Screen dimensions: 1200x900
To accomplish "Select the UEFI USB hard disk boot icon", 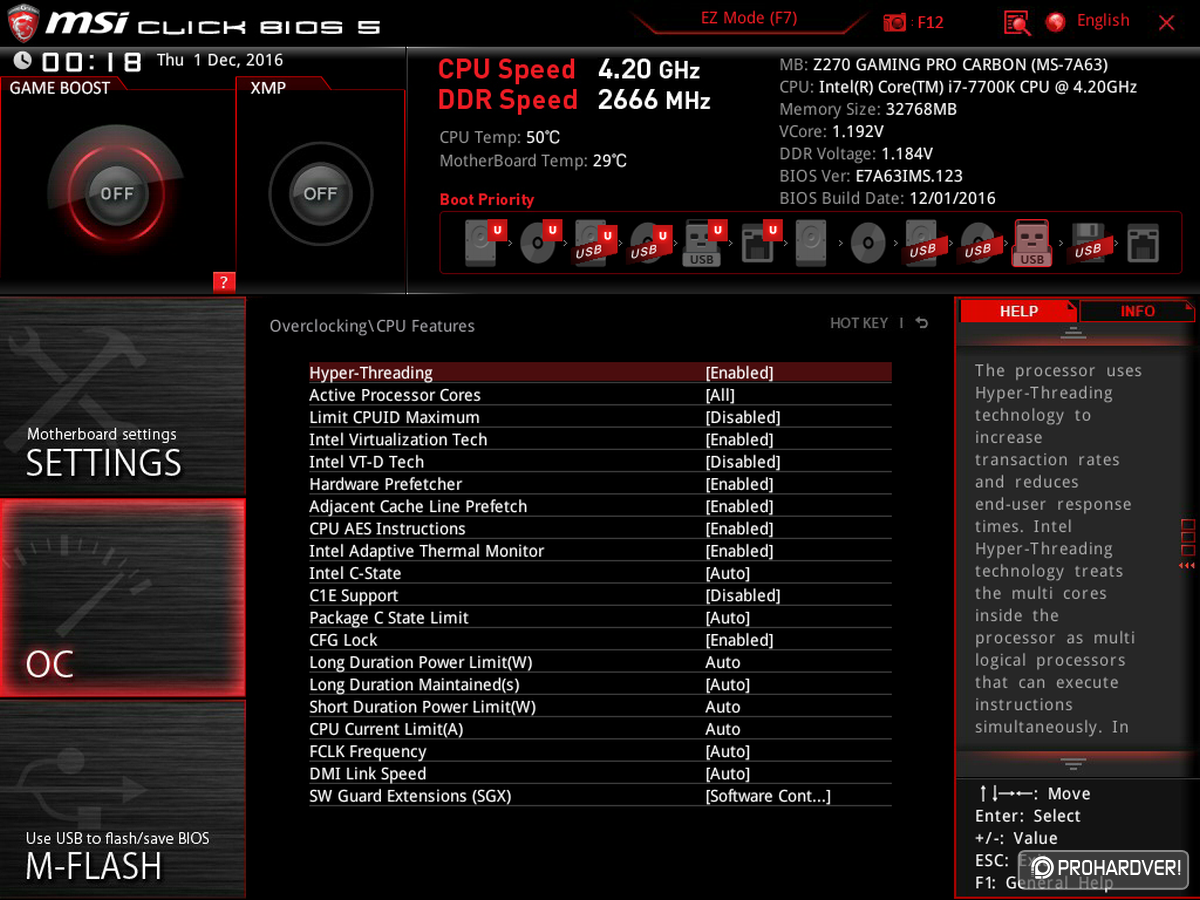I will pyautogui.click(x=592, y=243).
